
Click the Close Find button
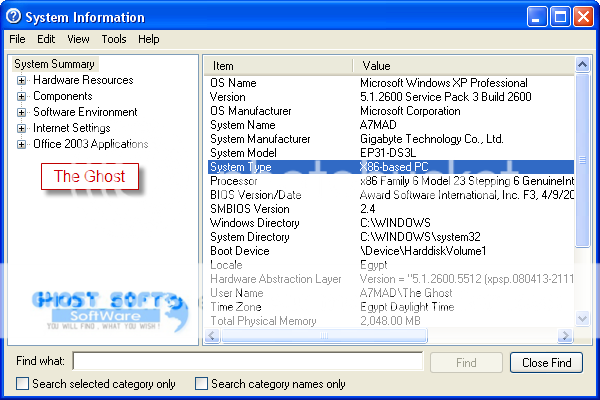click(x=546, y=362)
